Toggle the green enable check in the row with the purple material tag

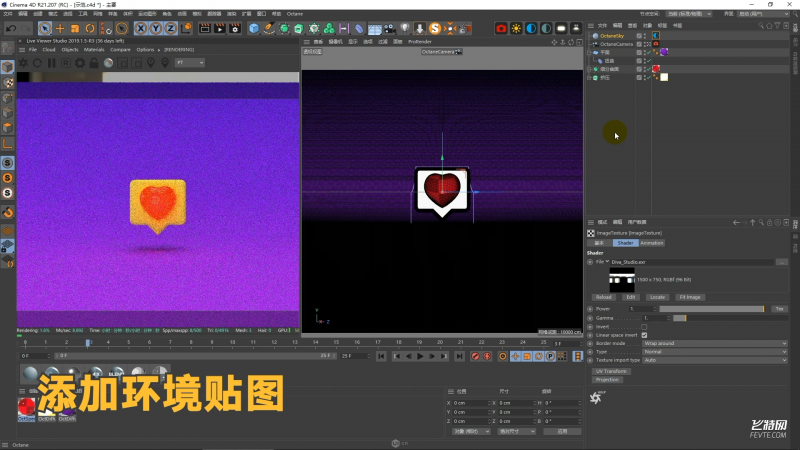pyautogui.click(x=648, y=52)
